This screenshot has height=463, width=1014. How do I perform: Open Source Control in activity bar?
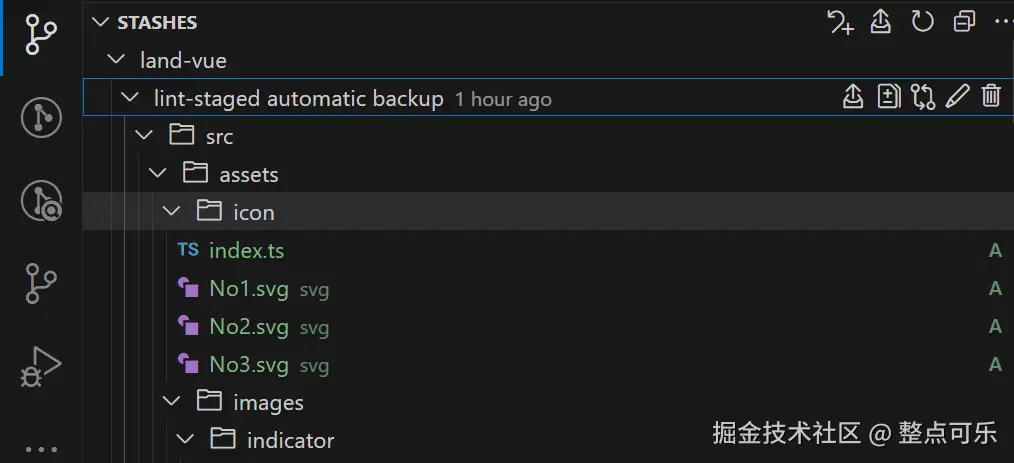(x=41, y=34)
